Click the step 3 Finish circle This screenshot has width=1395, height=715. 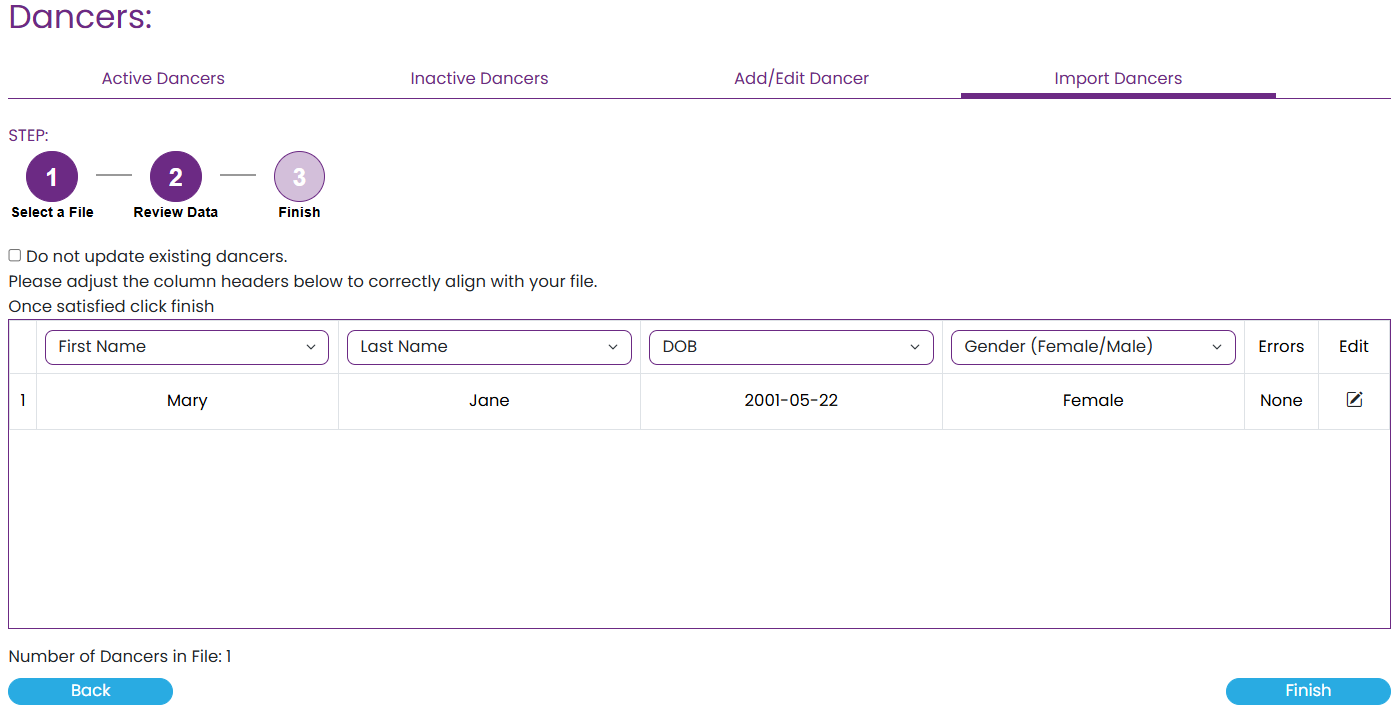pos(299,178)
